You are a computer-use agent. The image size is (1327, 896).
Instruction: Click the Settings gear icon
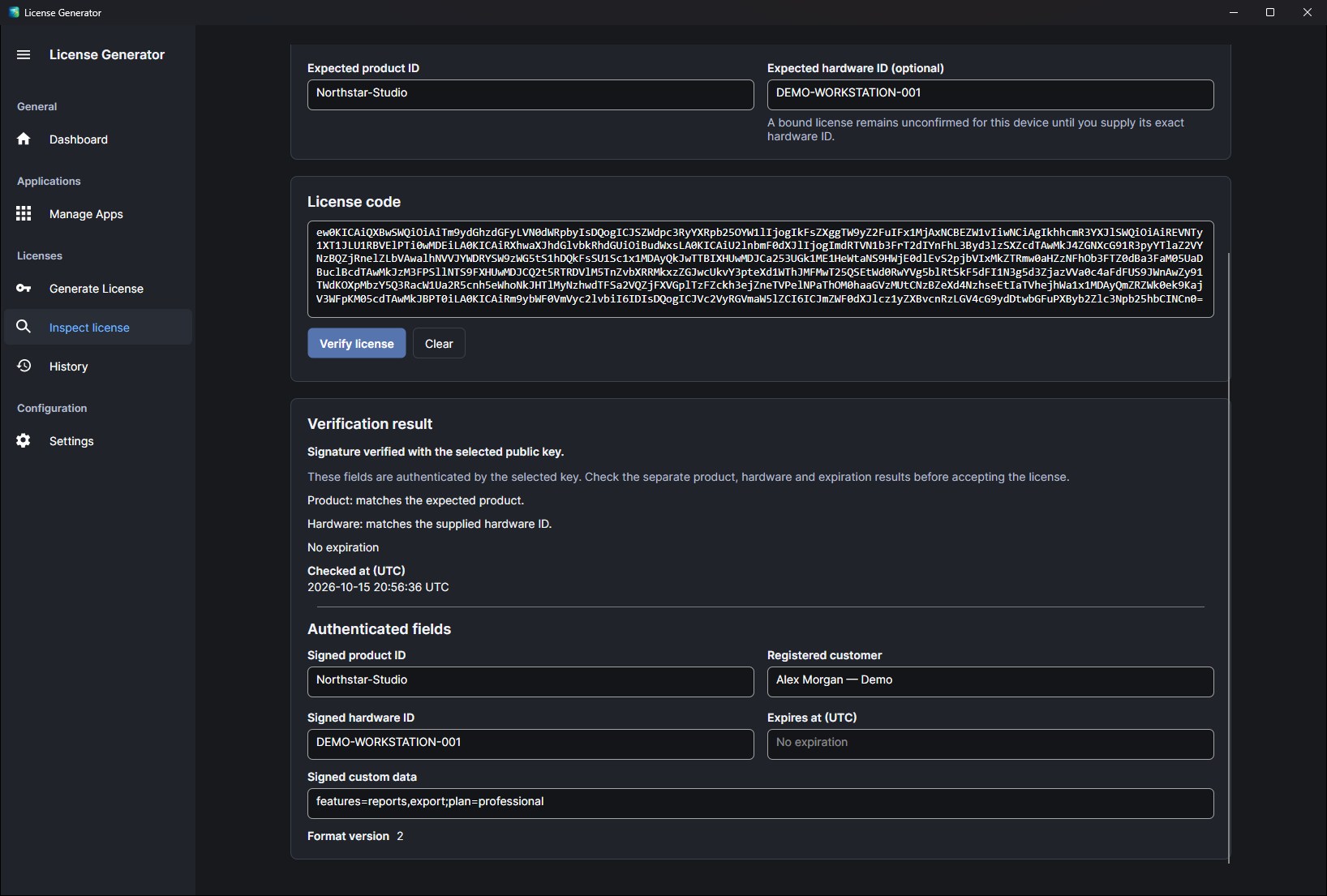click(24, 440)
